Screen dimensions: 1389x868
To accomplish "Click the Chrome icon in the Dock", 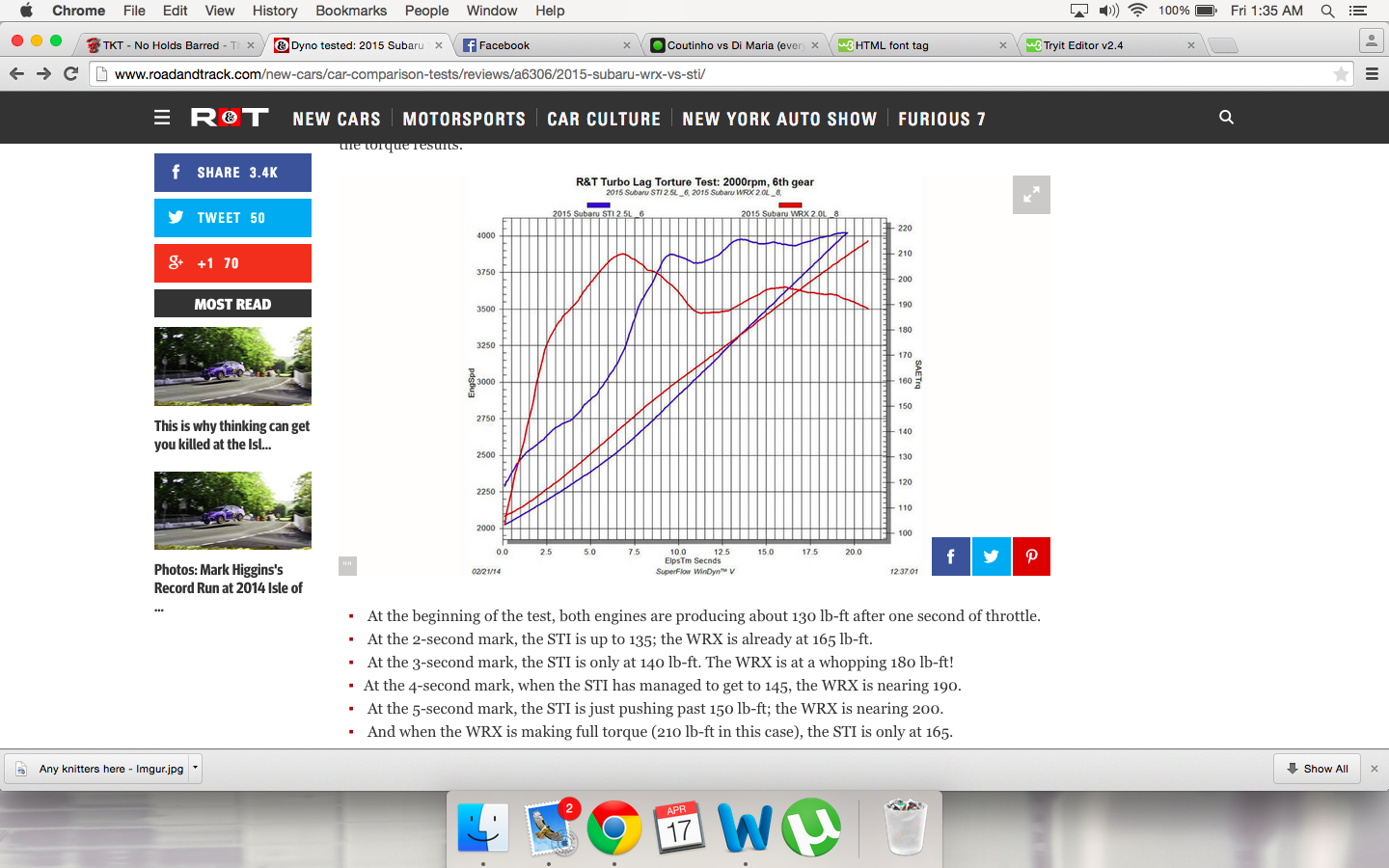I will pos(614,827).
